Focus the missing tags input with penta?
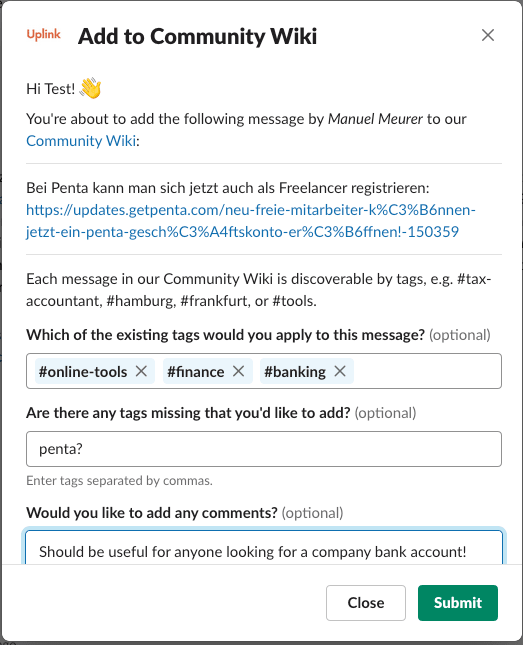523x645 pixels. [264, 449]
